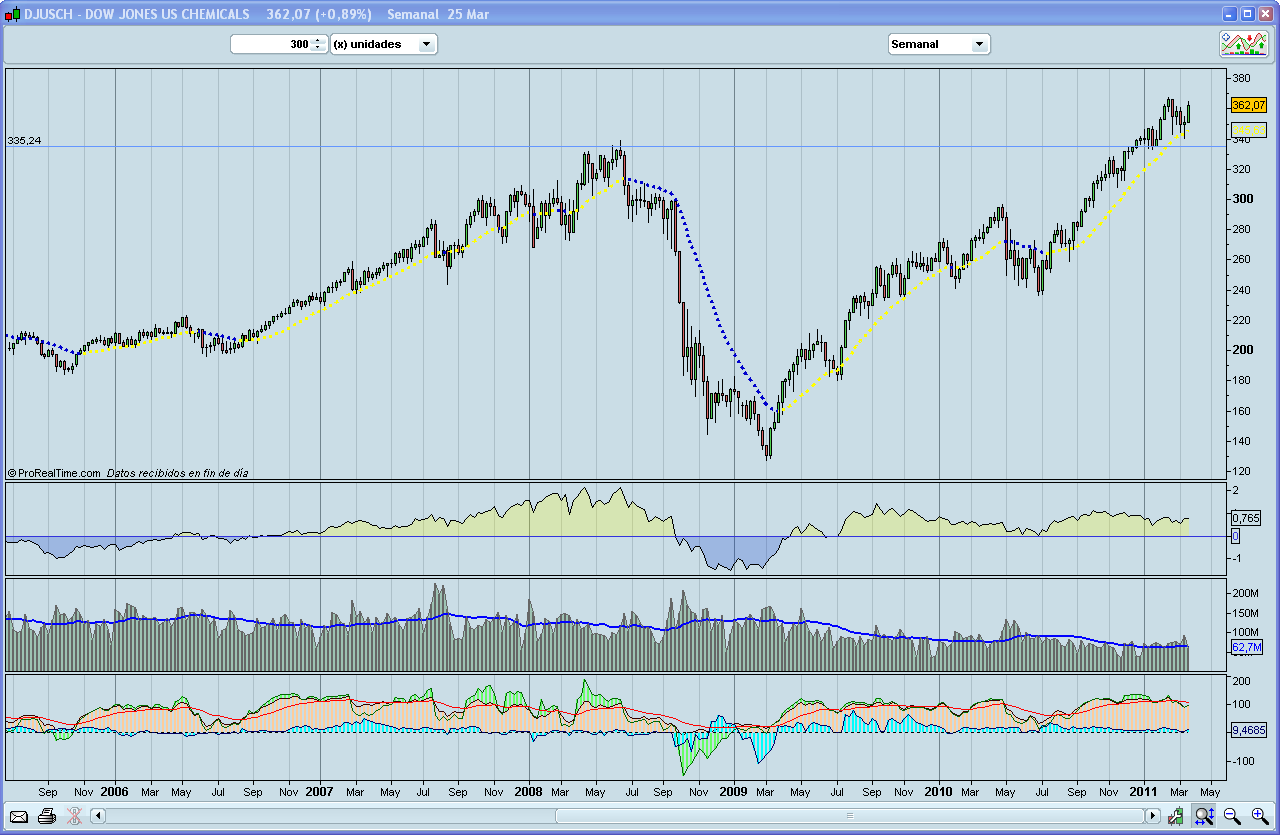
Task: Send chart by email envelope icon
Action: point(18,816)
